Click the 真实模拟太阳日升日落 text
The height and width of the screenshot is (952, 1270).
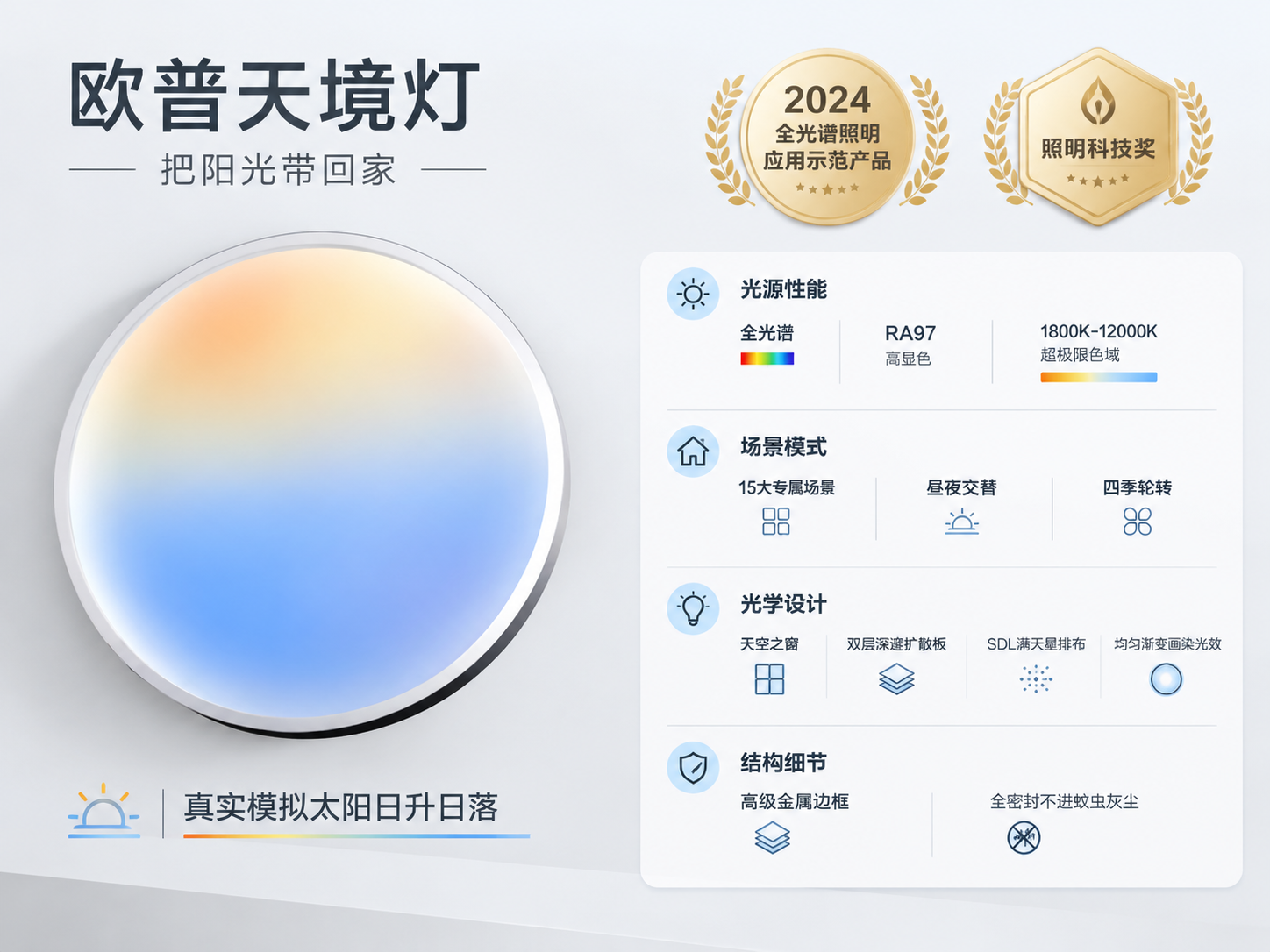click(341, 807)
